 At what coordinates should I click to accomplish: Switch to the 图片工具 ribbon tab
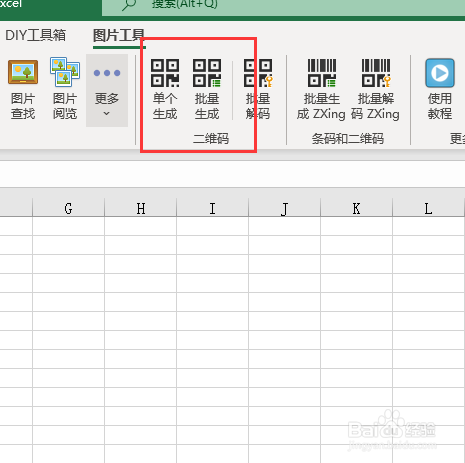(x=119, y=35)
